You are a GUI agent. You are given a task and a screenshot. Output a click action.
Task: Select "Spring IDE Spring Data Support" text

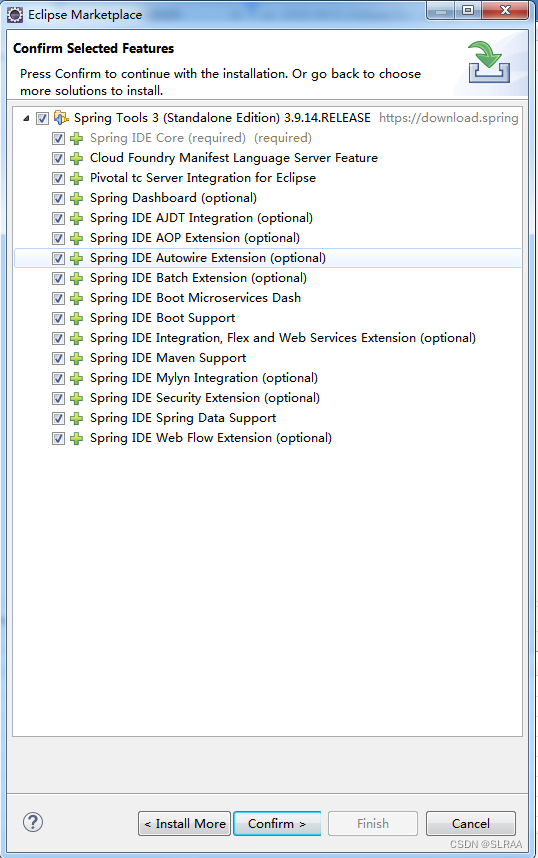coord(183,418)
